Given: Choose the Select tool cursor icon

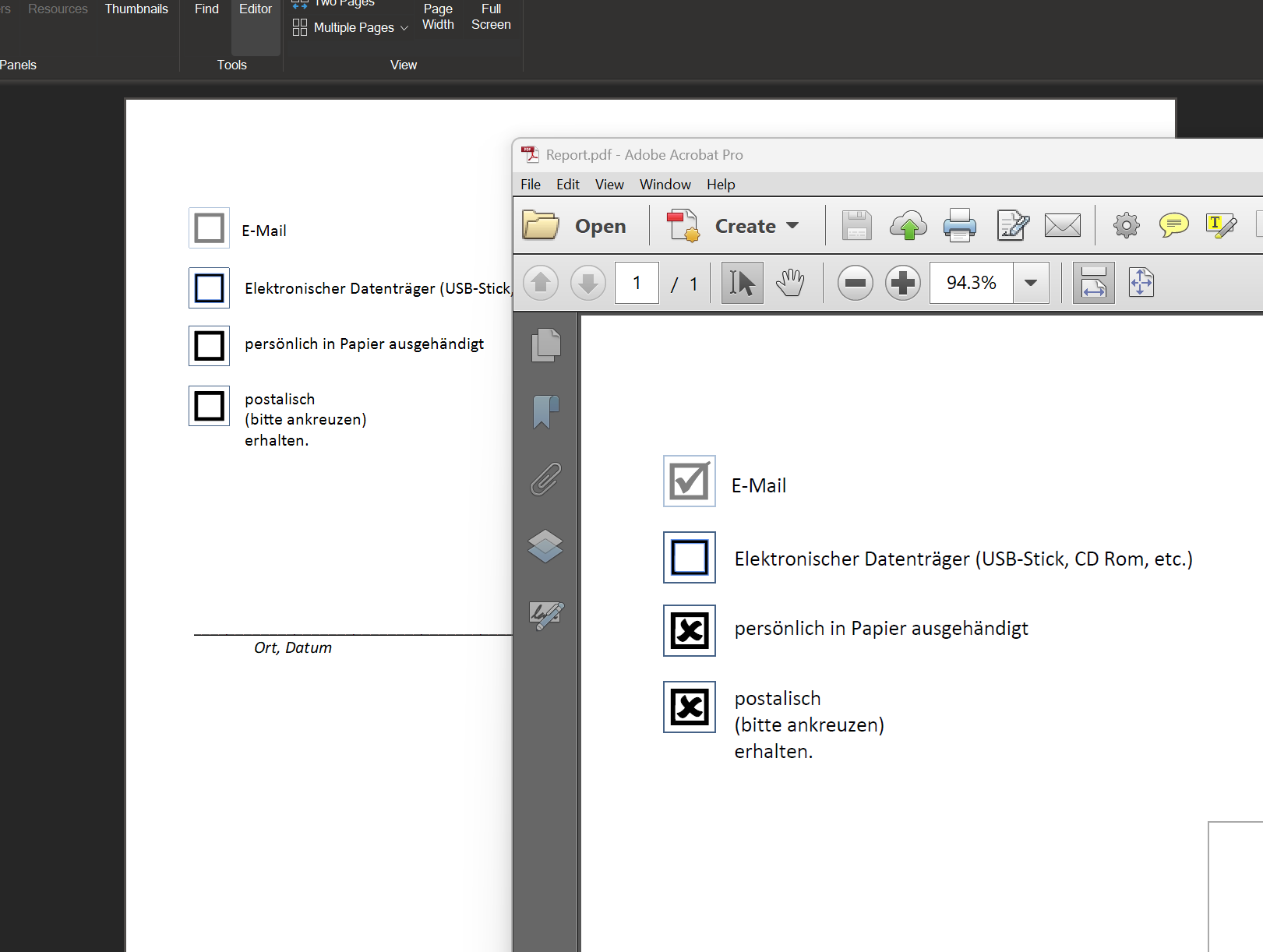Looking at the screenshot, I should coord(742,283).
